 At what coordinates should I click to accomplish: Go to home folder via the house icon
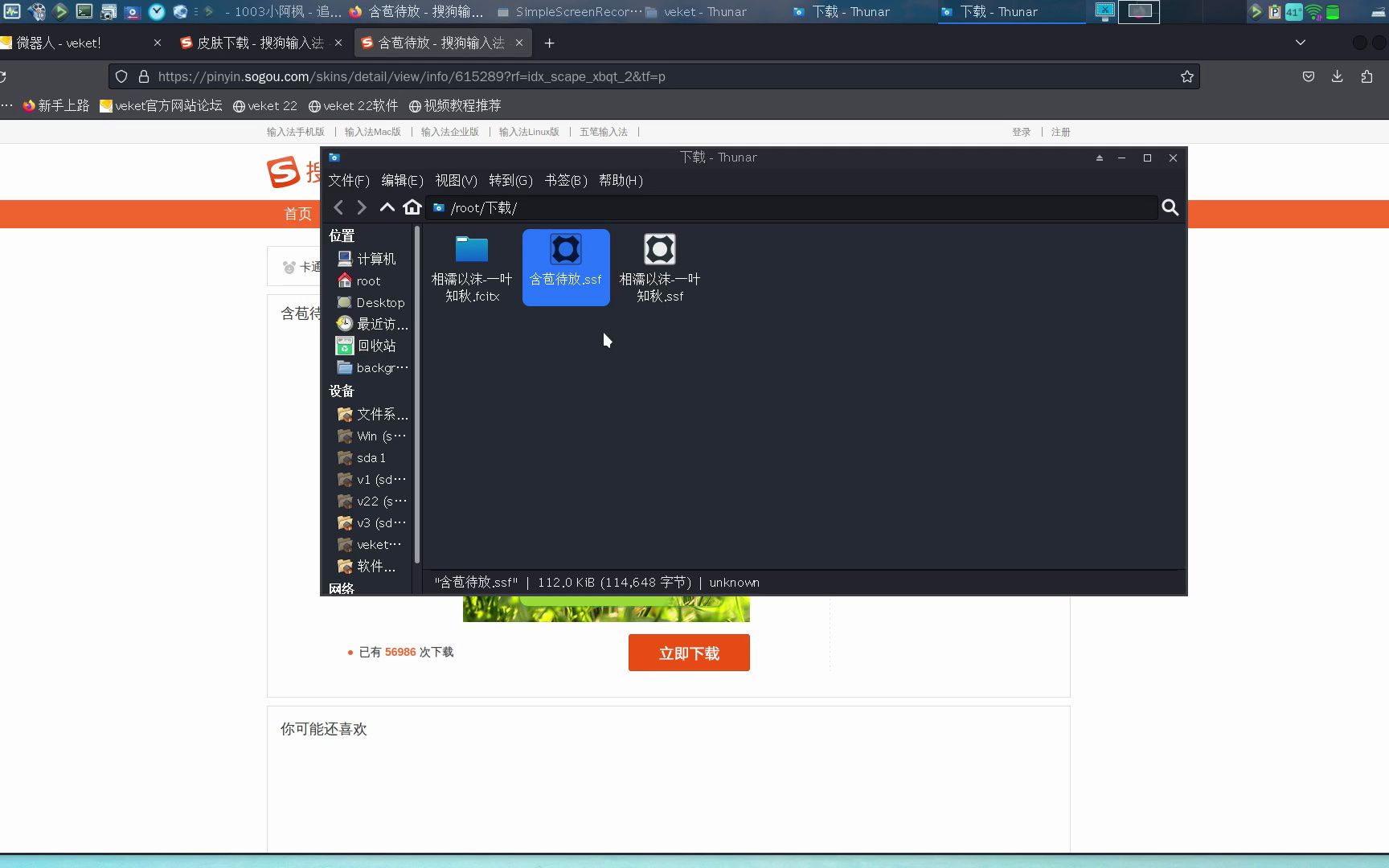pos(412,207)
